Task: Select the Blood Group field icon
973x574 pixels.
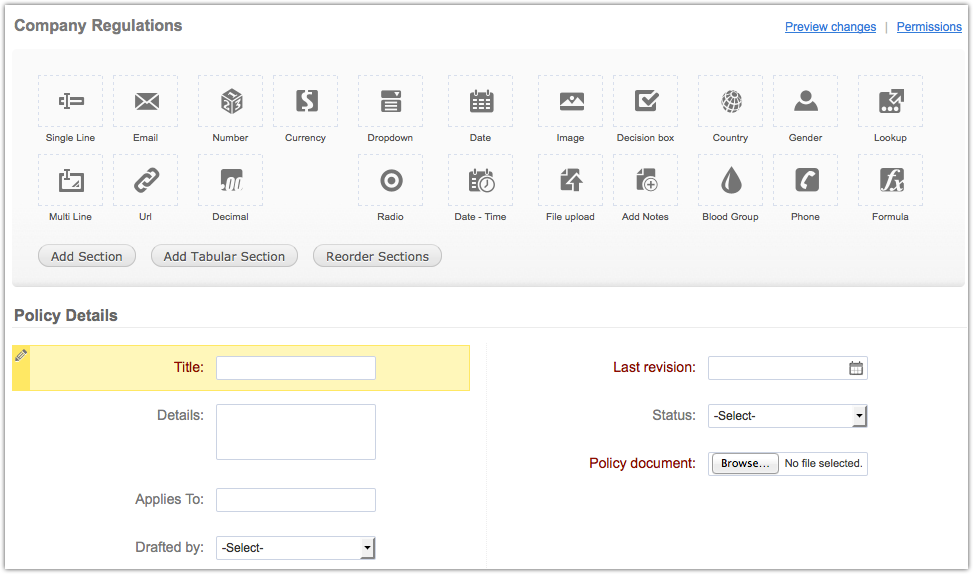Action: pyautogui.click(x=730, y=181)
